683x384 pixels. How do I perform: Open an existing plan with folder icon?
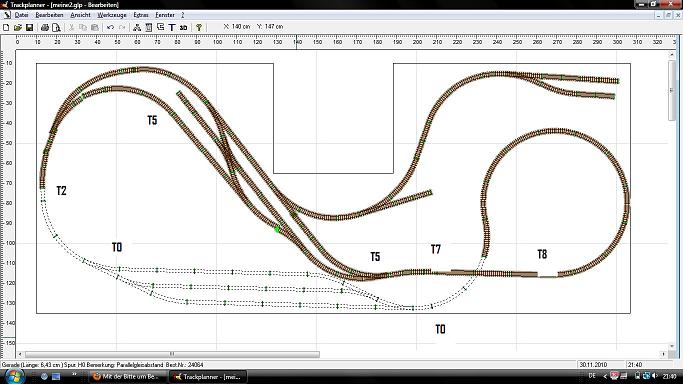(x=18, y=27)
